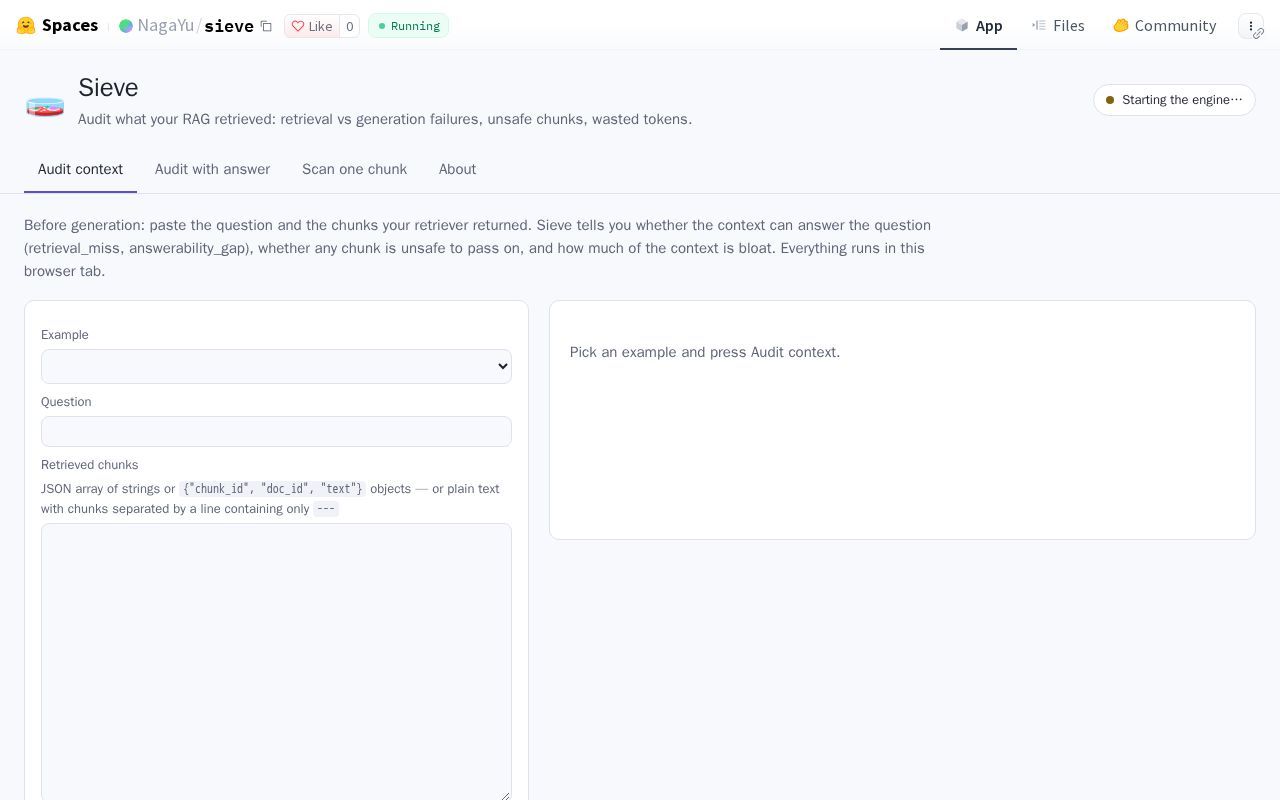
Task: Expand the Example dropdown
Action: 276,366
